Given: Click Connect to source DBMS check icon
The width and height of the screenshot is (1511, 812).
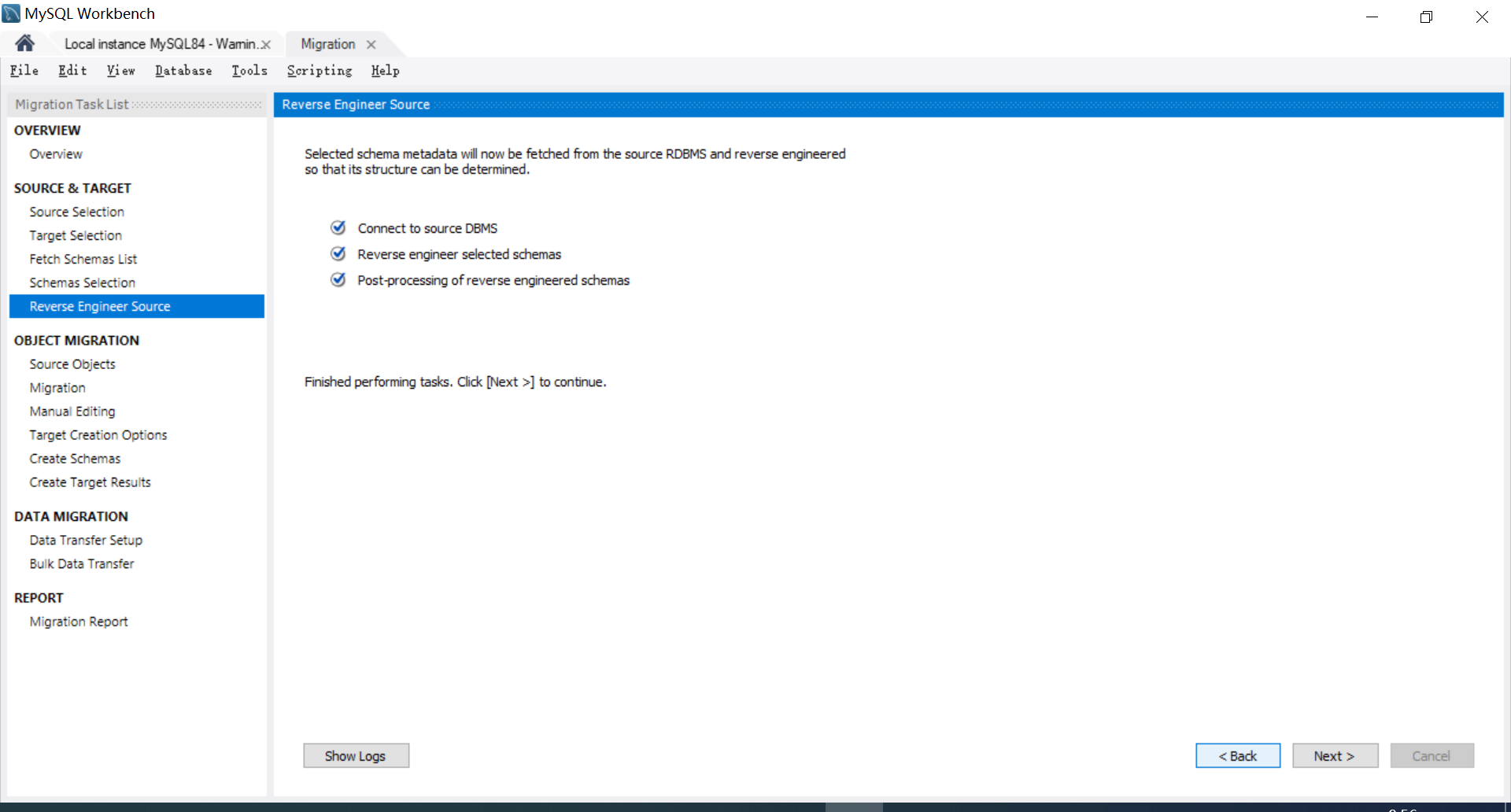Looking at the screenshot, I should click(338, 227).
